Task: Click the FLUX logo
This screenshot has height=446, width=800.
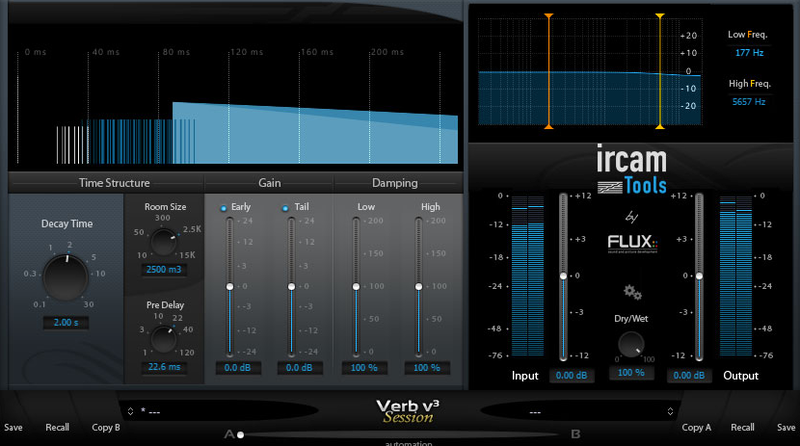Action: click(631, 244)
